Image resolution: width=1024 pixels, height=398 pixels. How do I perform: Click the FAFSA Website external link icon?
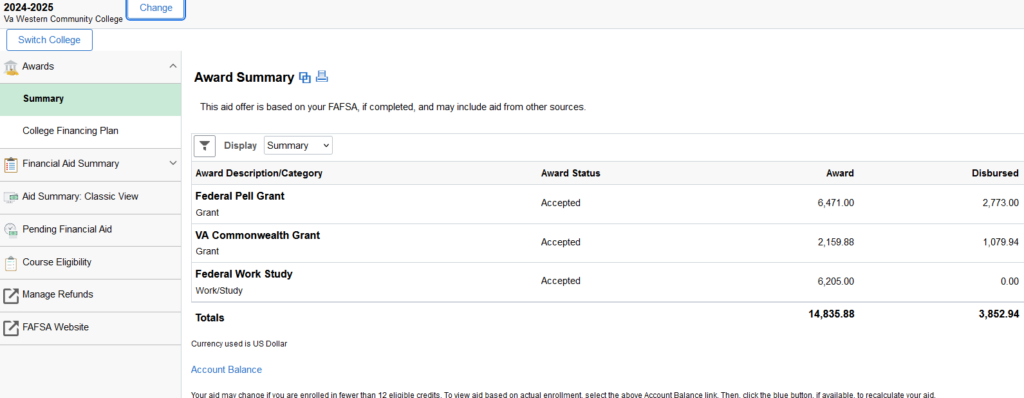point(10,328)
